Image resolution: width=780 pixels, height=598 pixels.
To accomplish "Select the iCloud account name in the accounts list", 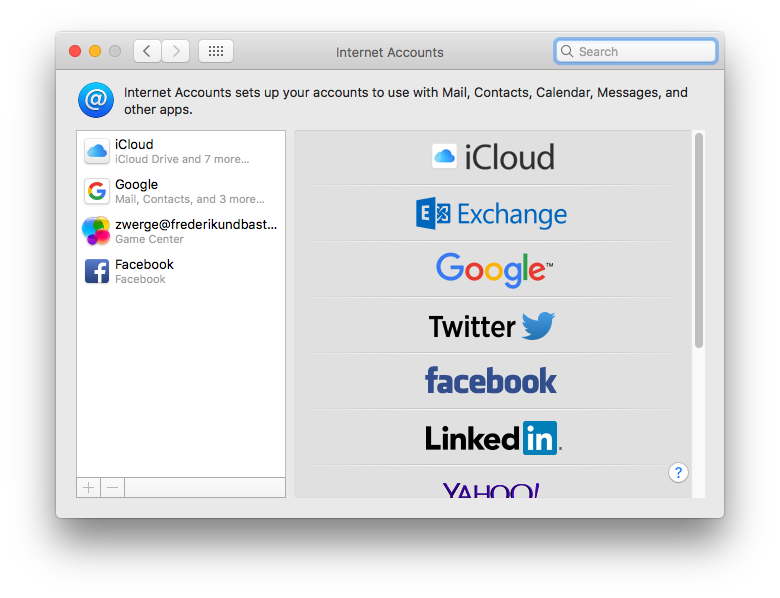I will click(134, 144).
